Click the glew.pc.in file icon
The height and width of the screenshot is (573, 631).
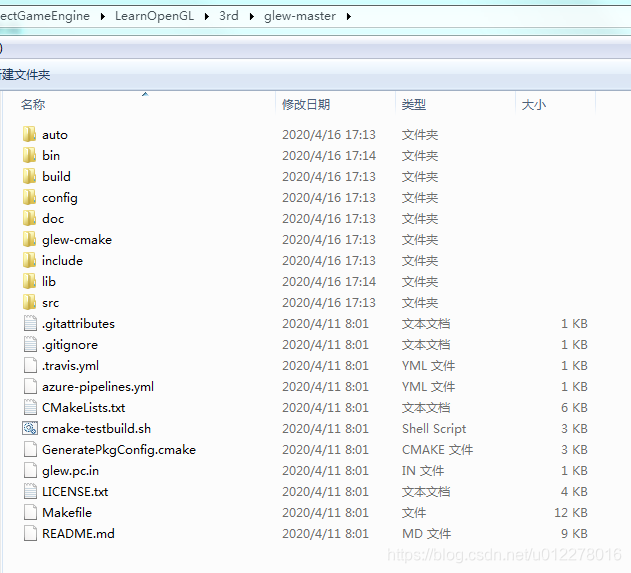pos(30,470)
